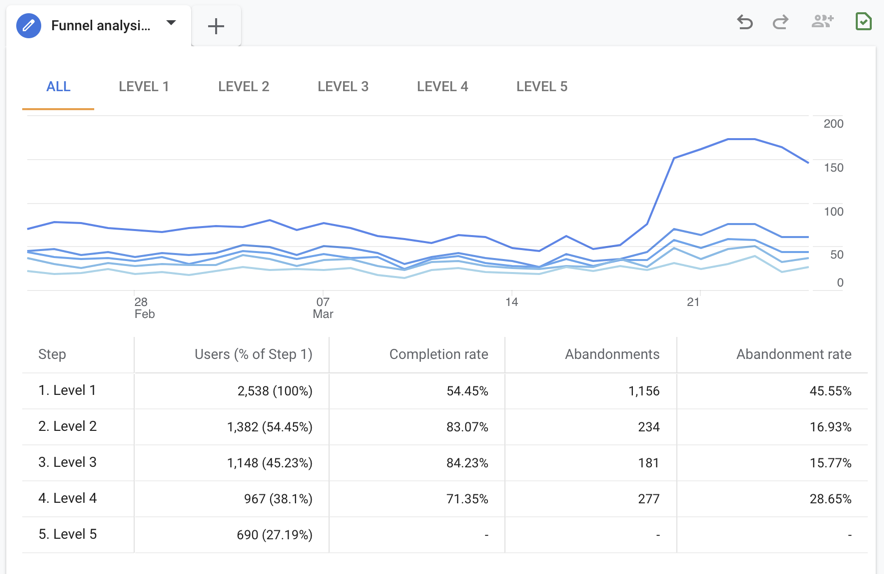The width and height of the screenshot is (884, 574).
Task: Click the 21 date marker on chart
Action: point(693,301)
